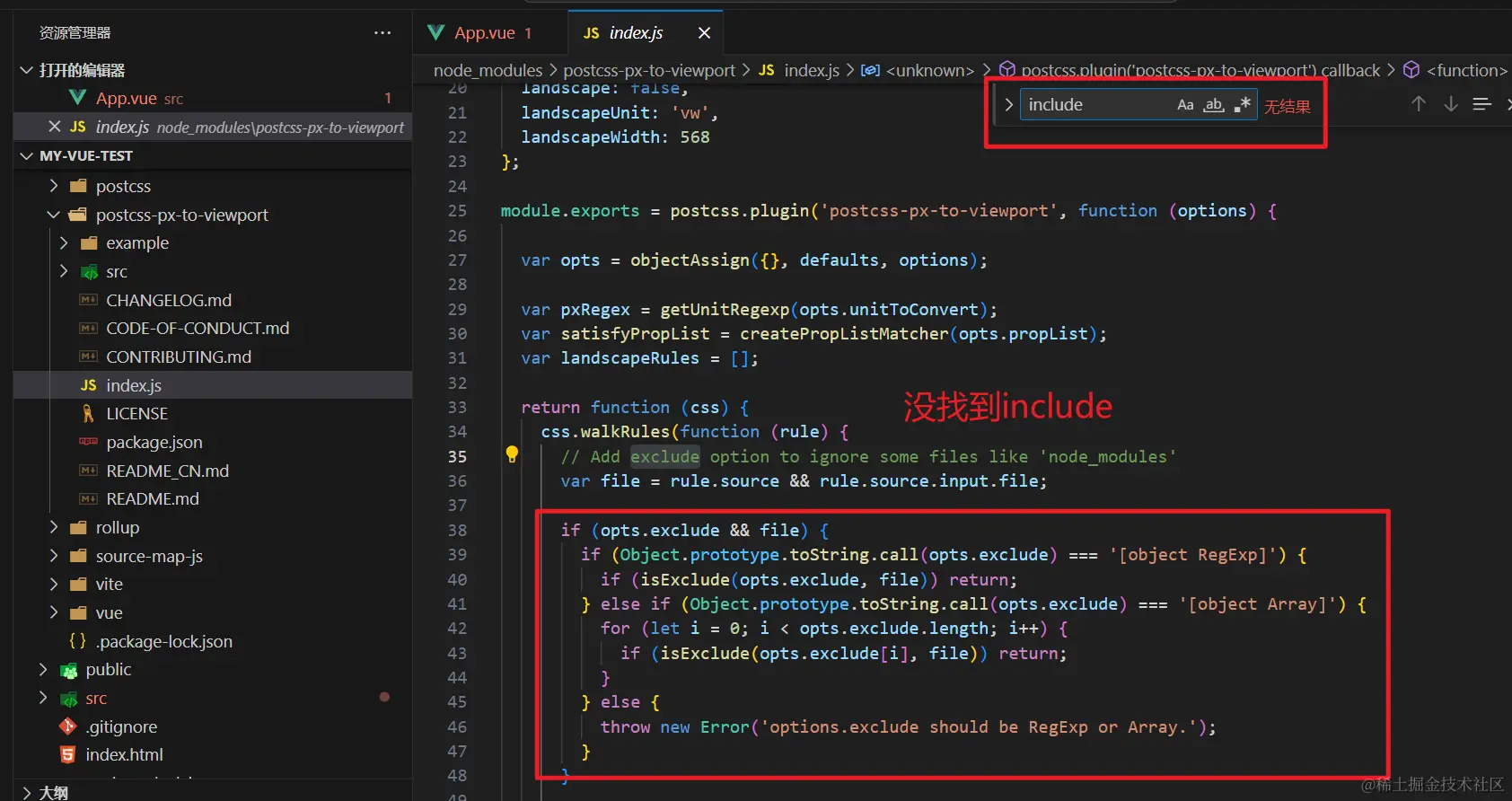Expand the source-map-js folder

click(x=54, y=556)
